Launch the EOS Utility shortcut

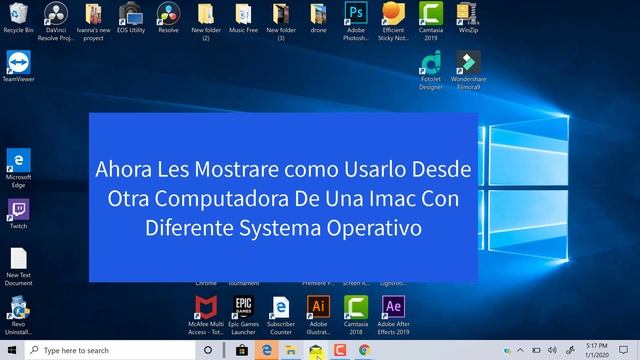131,17
